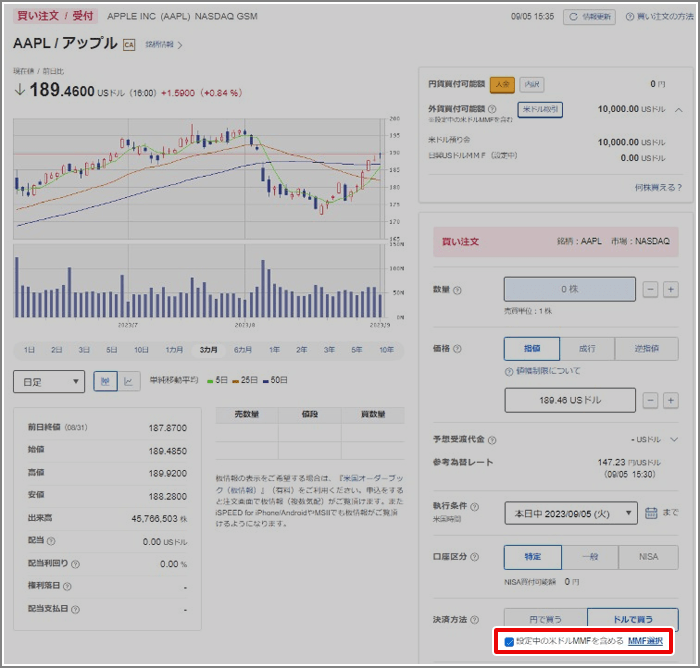Click the AAPL candlestick price chart

pyautogui.click(x=199, y=179)
